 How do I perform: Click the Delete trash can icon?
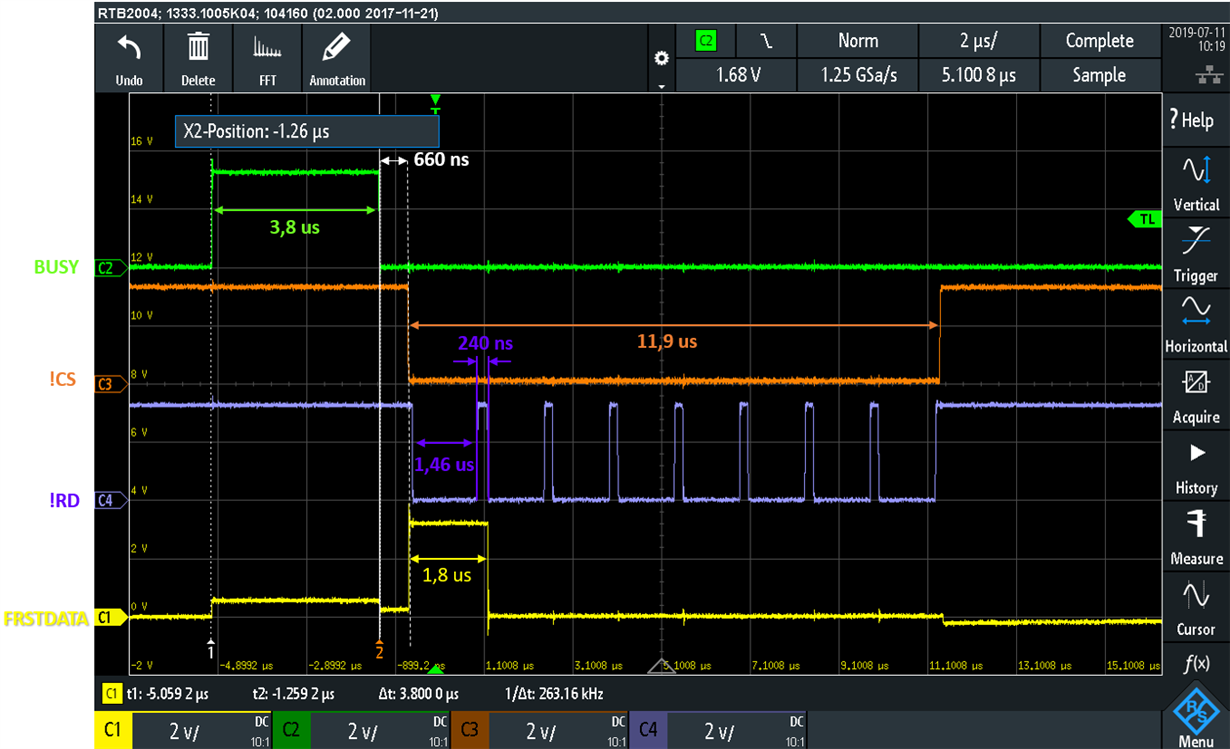199,47
